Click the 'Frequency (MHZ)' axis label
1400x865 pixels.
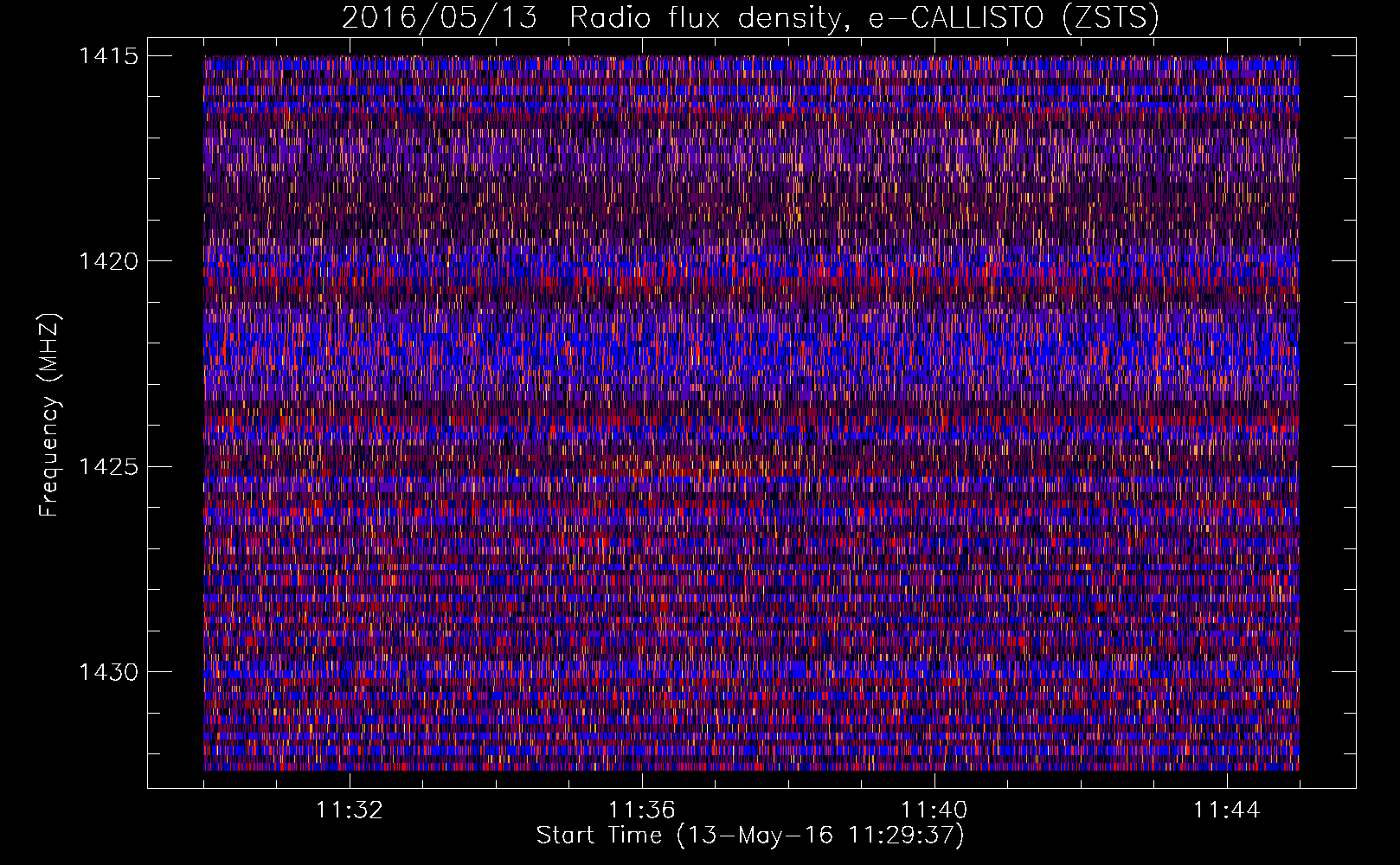(x=50, y=414)
